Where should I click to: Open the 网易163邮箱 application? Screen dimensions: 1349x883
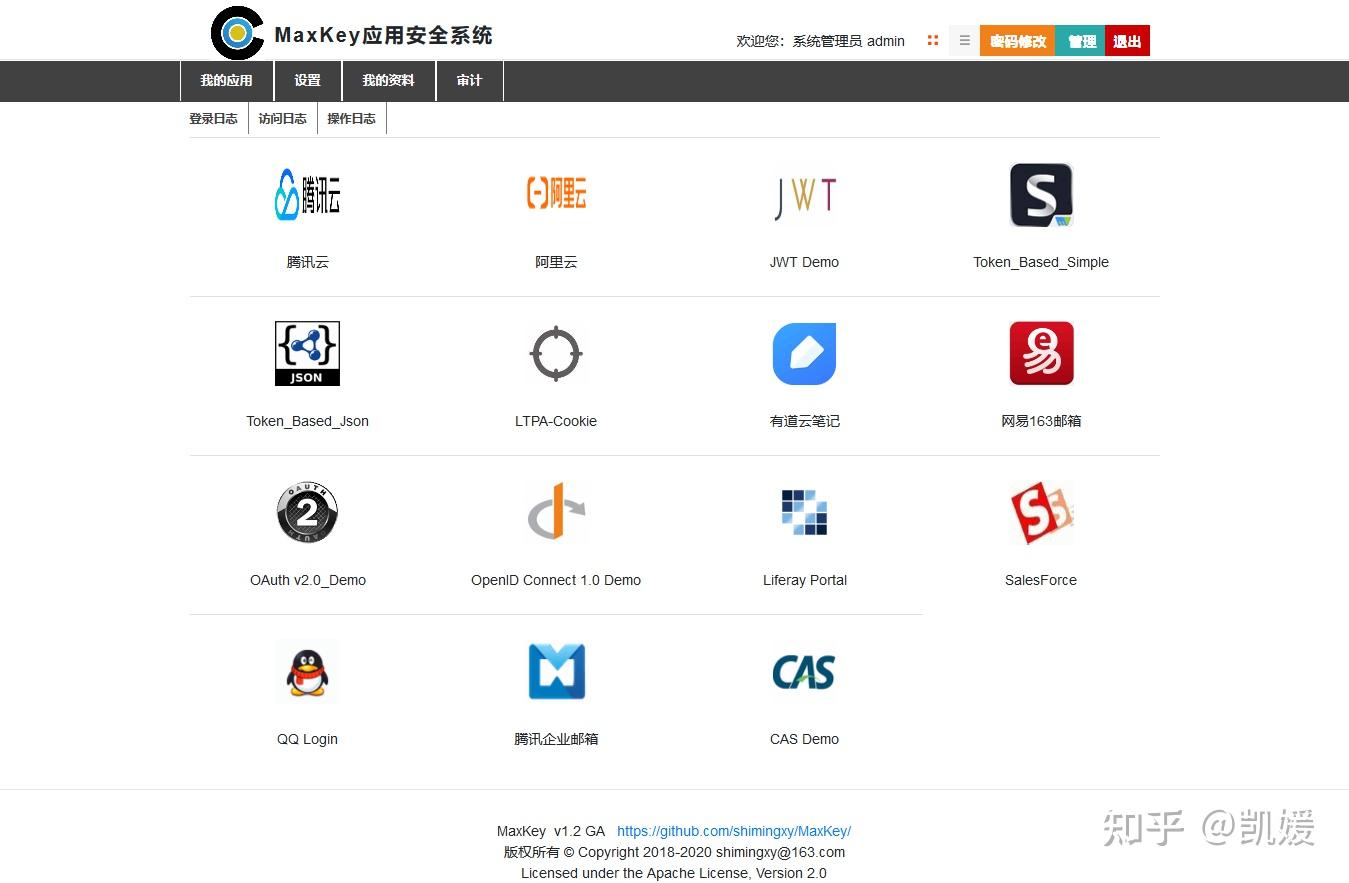(x=1041, y=353)
